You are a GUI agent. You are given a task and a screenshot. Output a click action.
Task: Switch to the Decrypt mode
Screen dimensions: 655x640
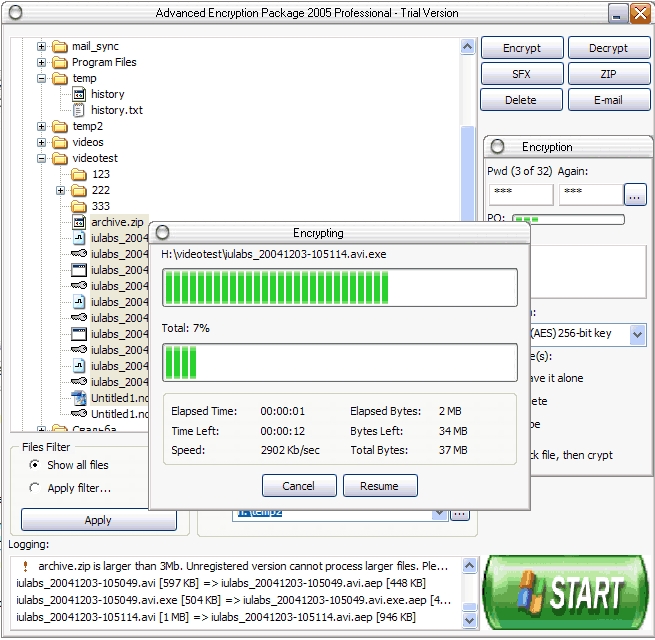click(x=608, y=48)
